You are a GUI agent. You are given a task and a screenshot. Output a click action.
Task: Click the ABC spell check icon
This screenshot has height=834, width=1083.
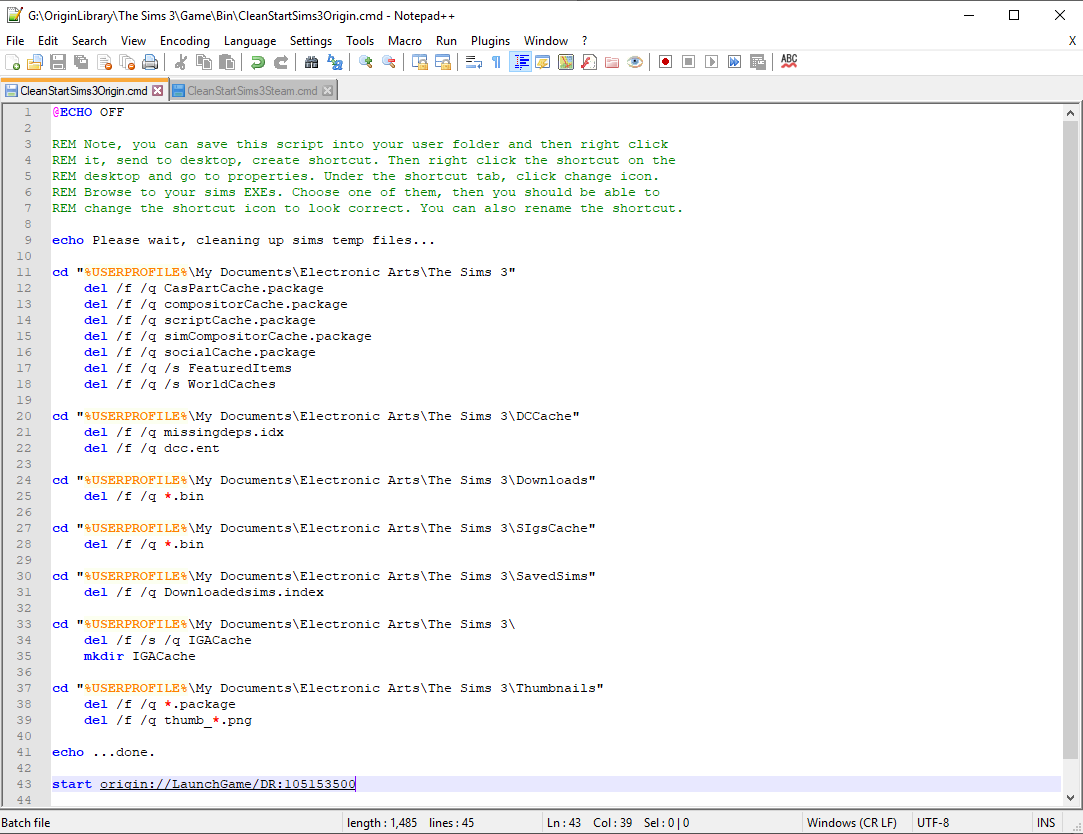(789, 62)
